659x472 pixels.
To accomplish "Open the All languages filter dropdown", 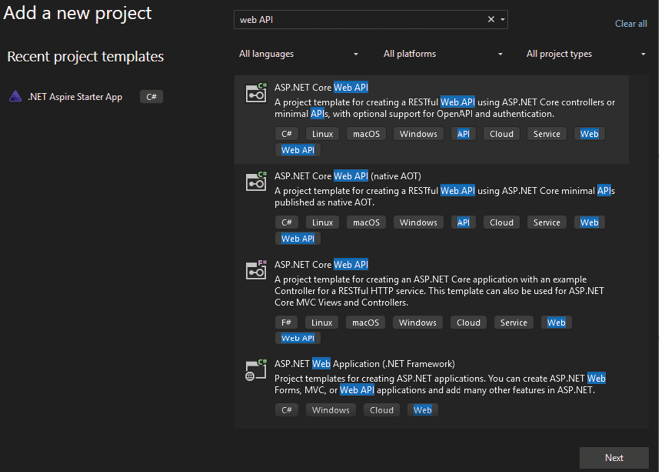I will pos(298,54).
